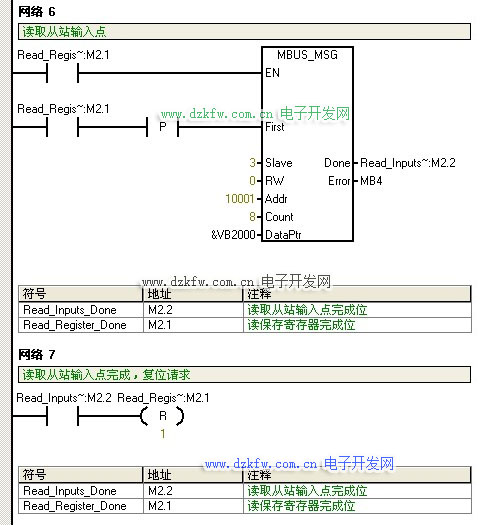Click the EN pin of MBUS_MSG
The width and height of the screenshot is (494, 525).
(272, 73)
